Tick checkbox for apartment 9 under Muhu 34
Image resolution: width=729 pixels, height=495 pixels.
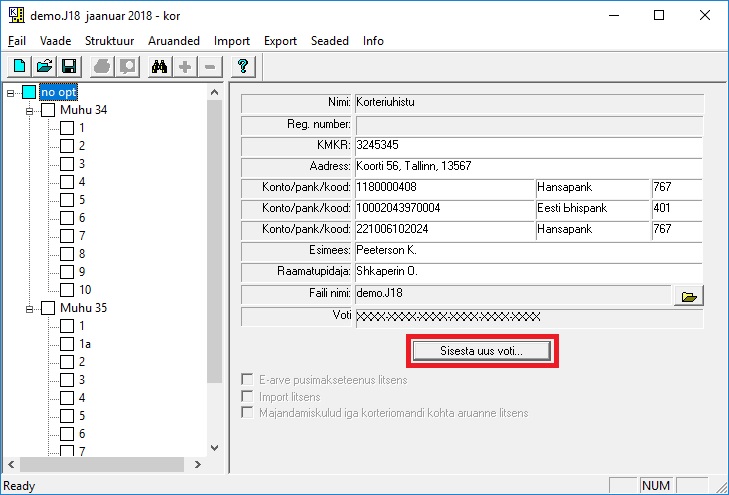pyautogui.click(x=67, y=272)
